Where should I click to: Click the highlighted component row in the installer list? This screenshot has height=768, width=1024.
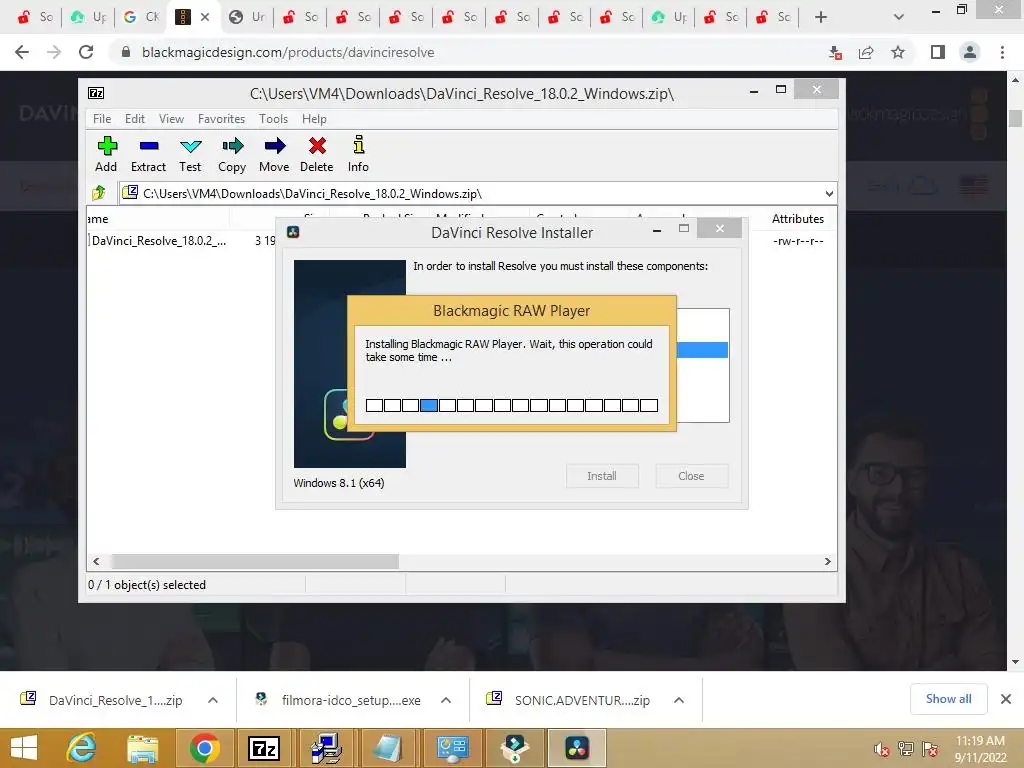tap(702, 350)
